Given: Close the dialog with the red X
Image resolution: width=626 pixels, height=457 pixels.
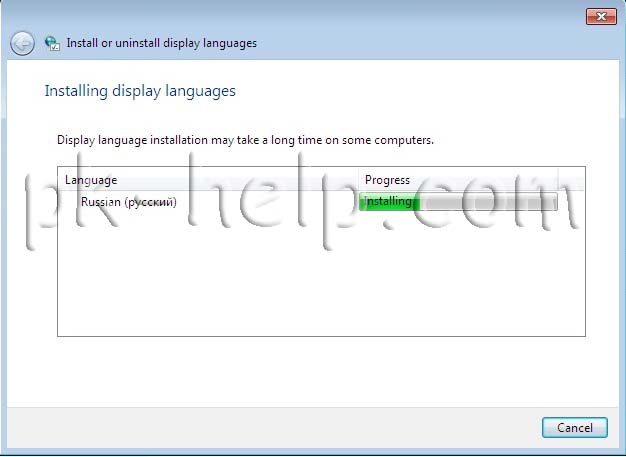Looking at the screenshot, I should point(601,16).
